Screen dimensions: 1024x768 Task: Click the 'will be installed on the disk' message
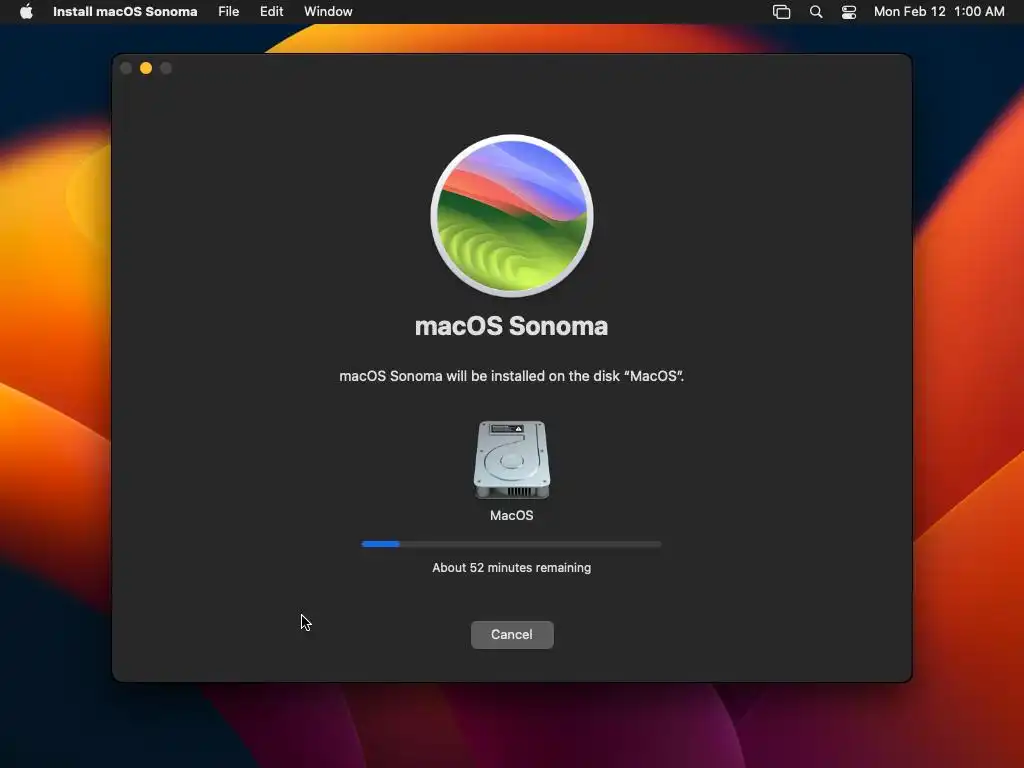[x=511, y=376]
